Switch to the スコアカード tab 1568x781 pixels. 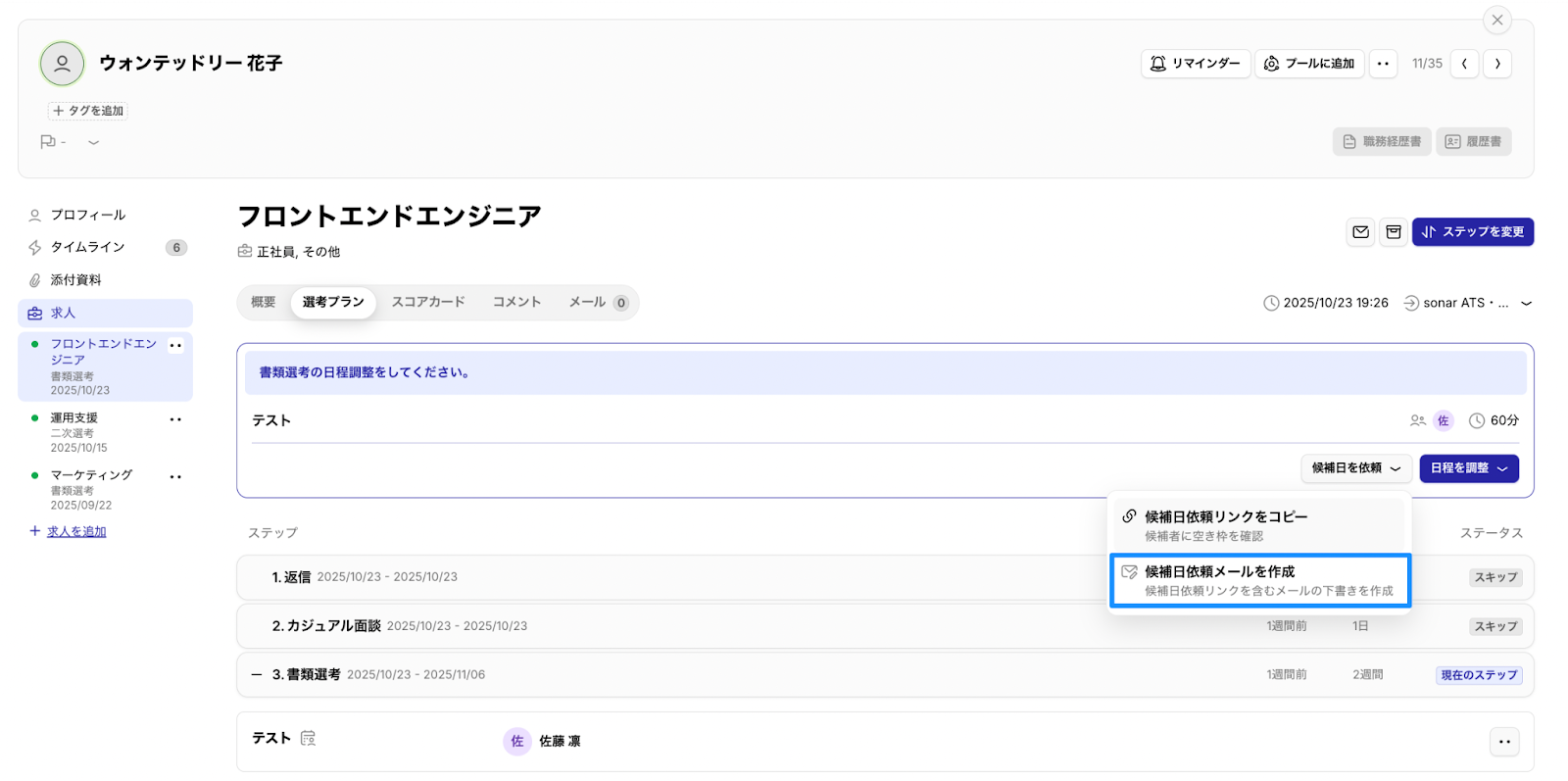[428, 303]
